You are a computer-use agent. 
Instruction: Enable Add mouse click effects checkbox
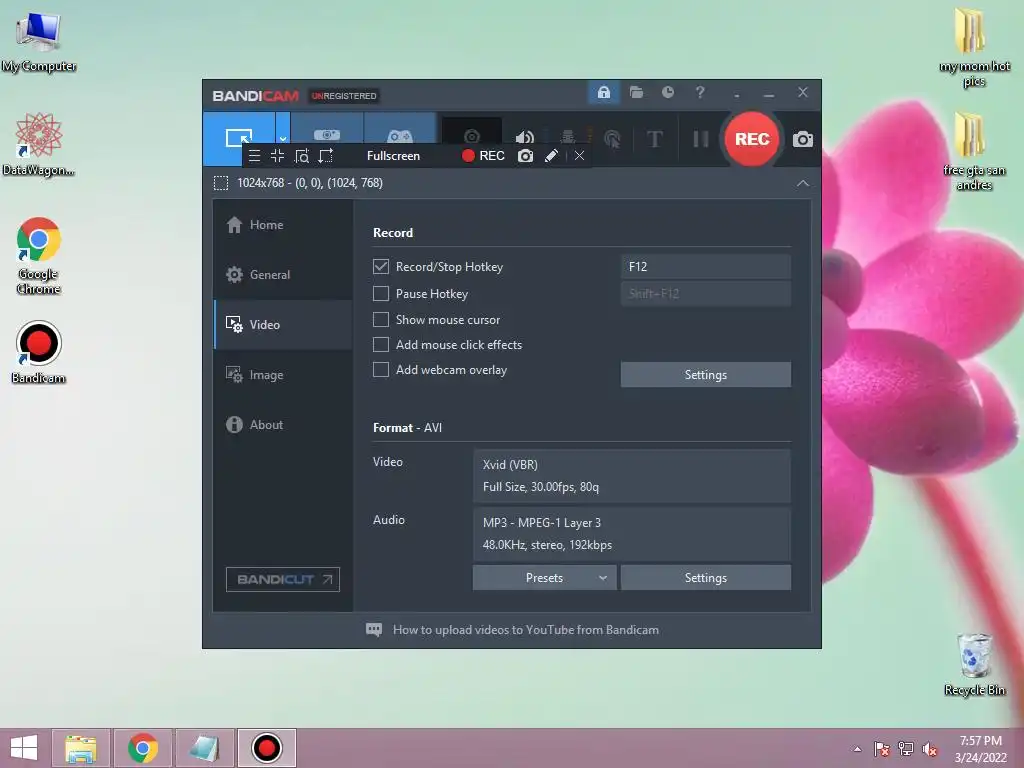pos(381,344)
